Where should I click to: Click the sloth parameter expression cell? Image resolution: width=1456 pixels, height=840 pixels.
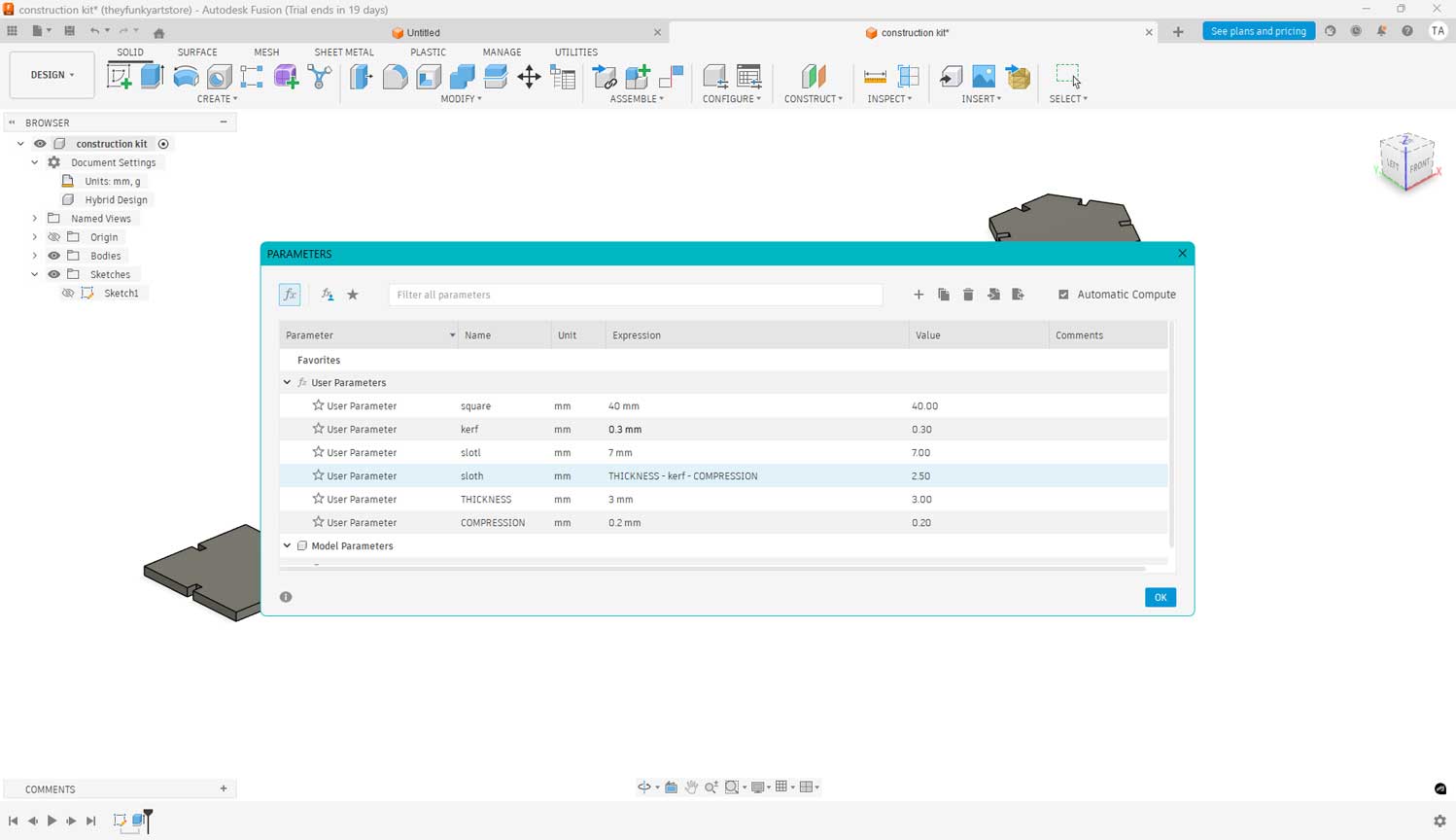point(757,475)
